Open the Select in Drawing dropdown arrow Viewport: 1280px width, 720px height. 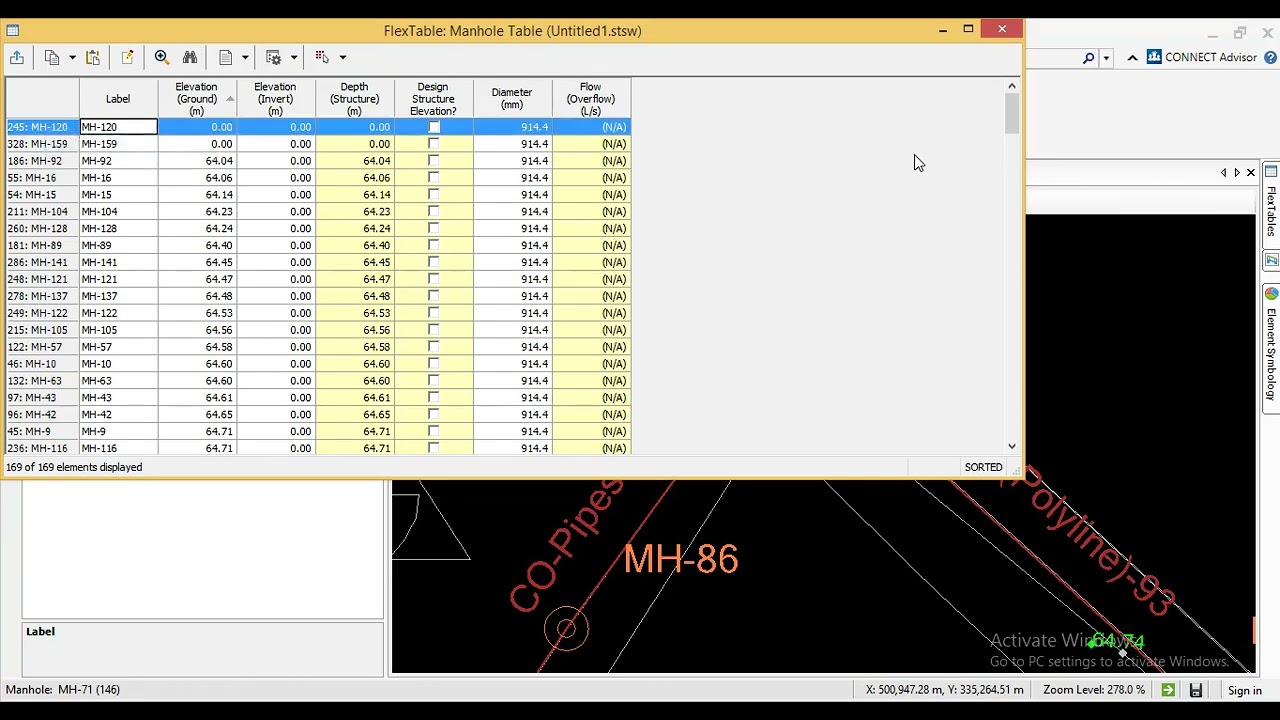(342, 58)
